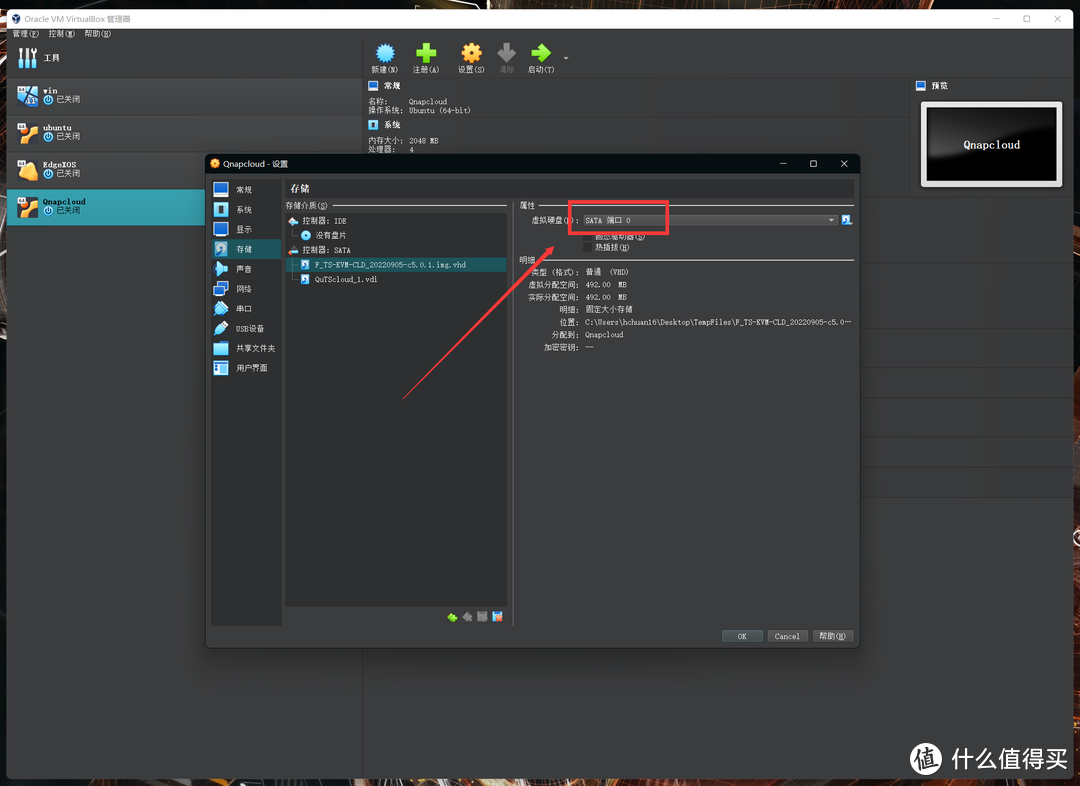Screen dimensions: 1080x786
Task: Click the remove controller icon below storage tree
Action: click(468, 617)
